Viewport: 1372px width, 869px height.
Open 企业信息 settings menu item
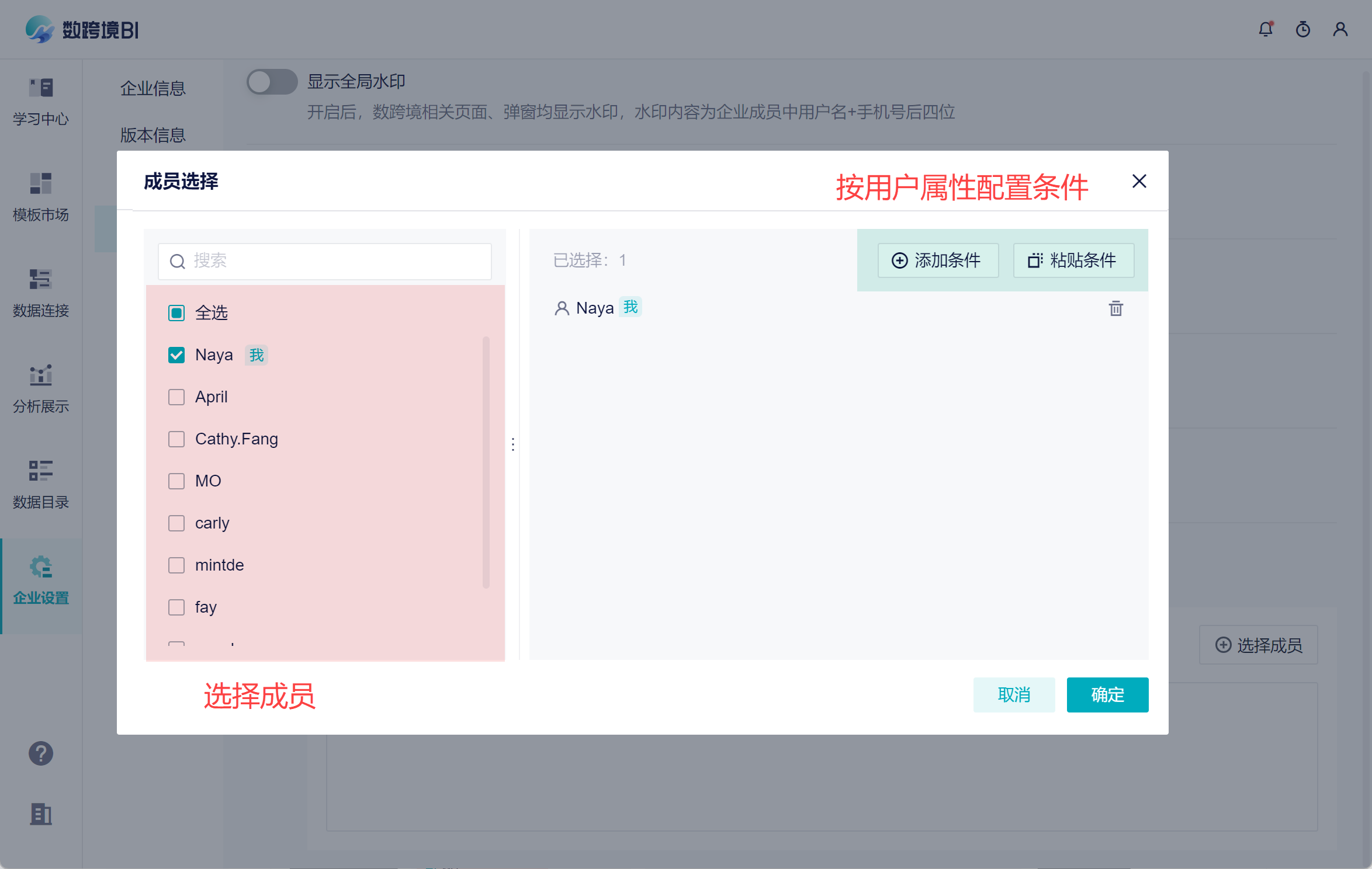(x=153, y=89)
